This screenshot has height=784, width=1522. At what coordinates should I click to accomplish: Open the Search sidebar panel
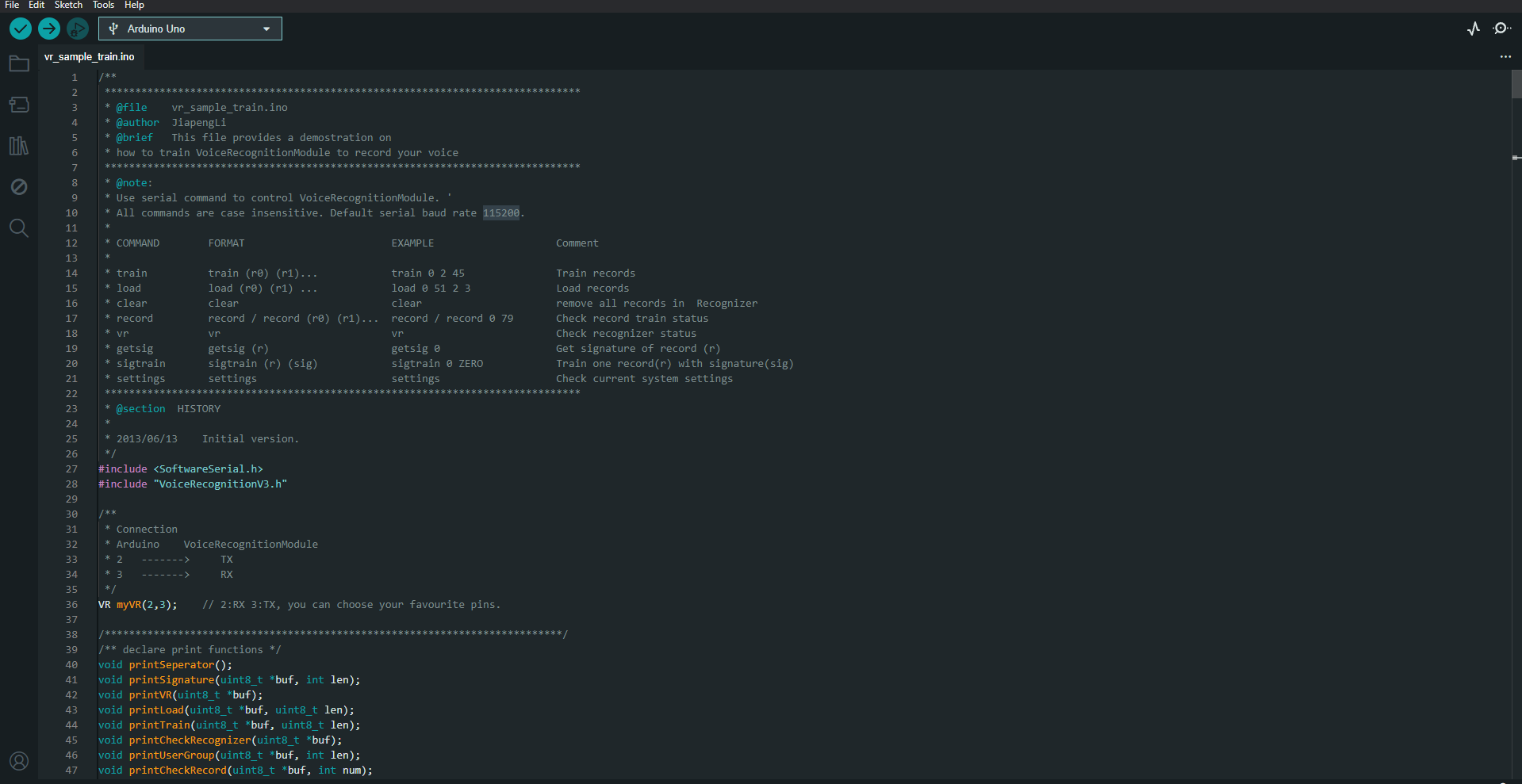(x=19, y=228)
